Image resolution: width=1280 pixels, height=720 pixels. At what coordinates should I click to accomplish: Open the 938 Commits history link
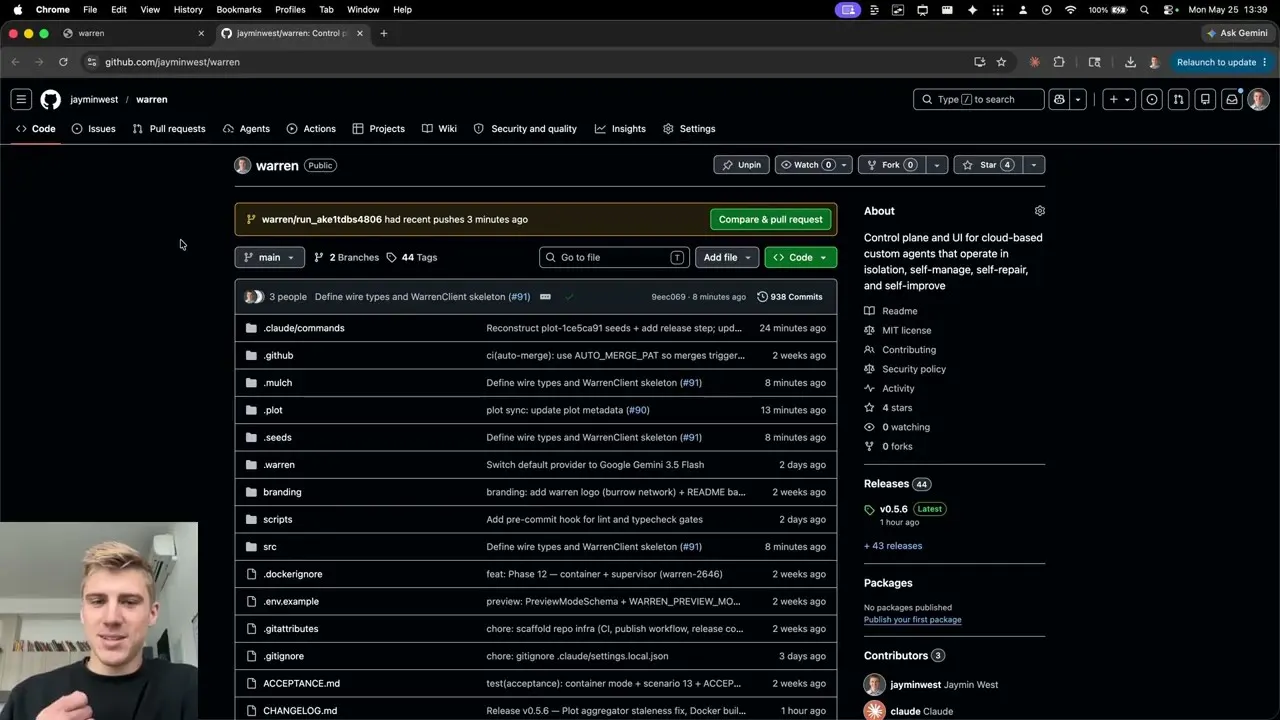point(790,297)
